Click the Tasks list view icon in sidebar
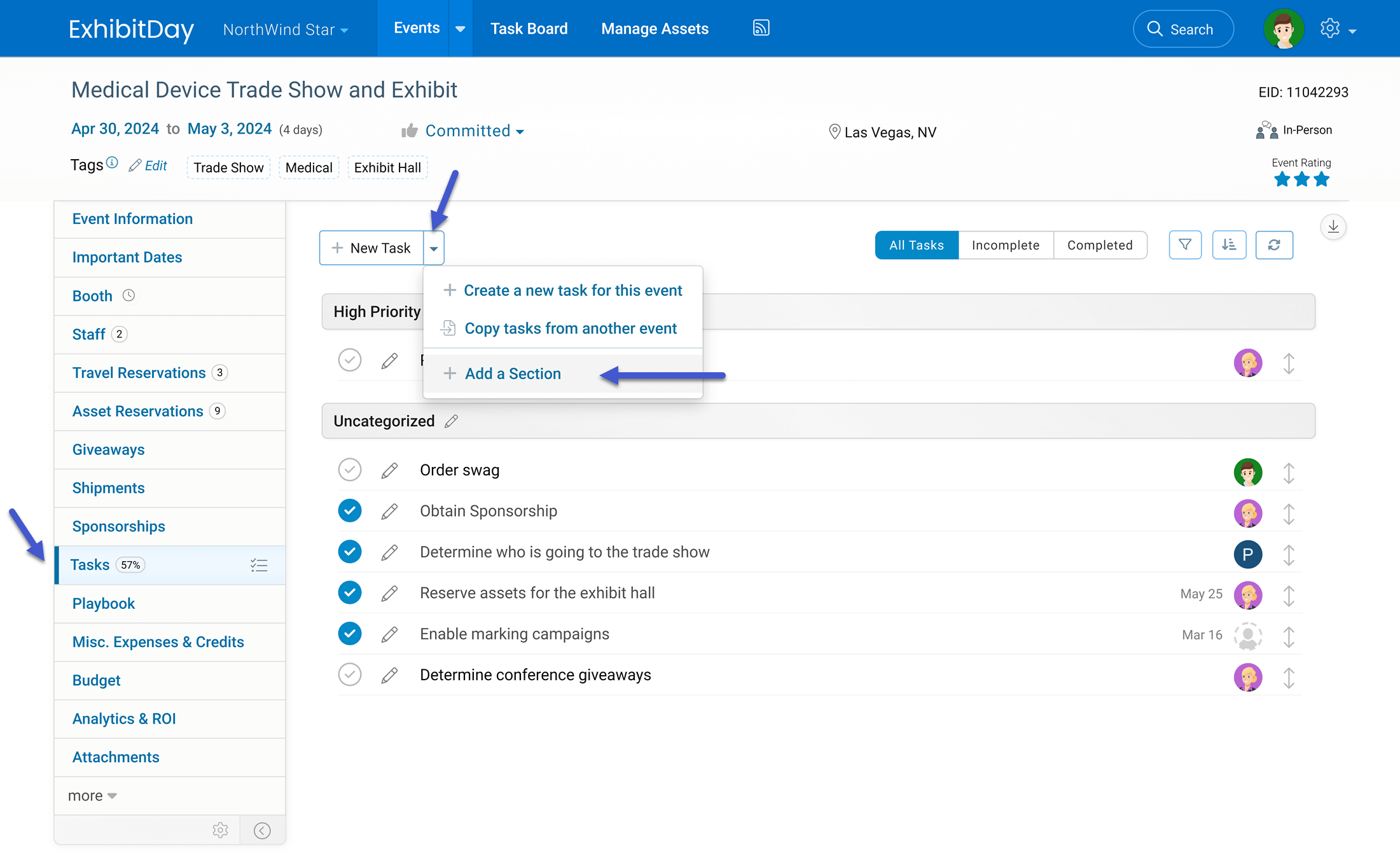This screenshot has height=866, width=1400. (259, 565)
